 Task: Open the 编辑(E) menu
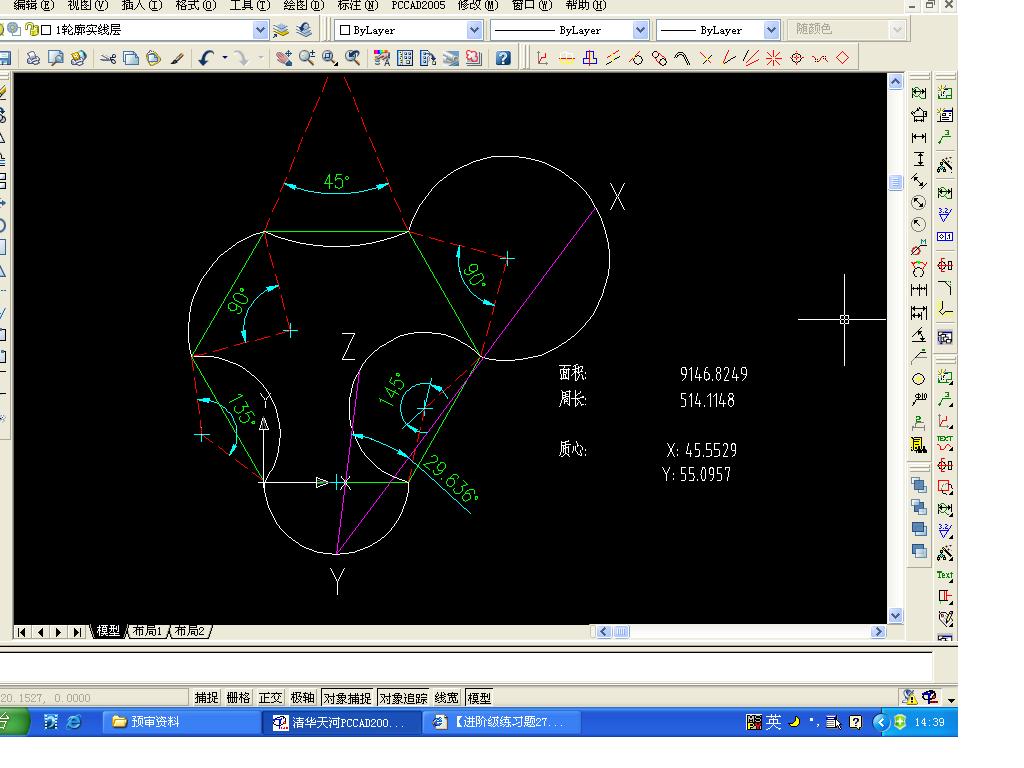point(33,6)
